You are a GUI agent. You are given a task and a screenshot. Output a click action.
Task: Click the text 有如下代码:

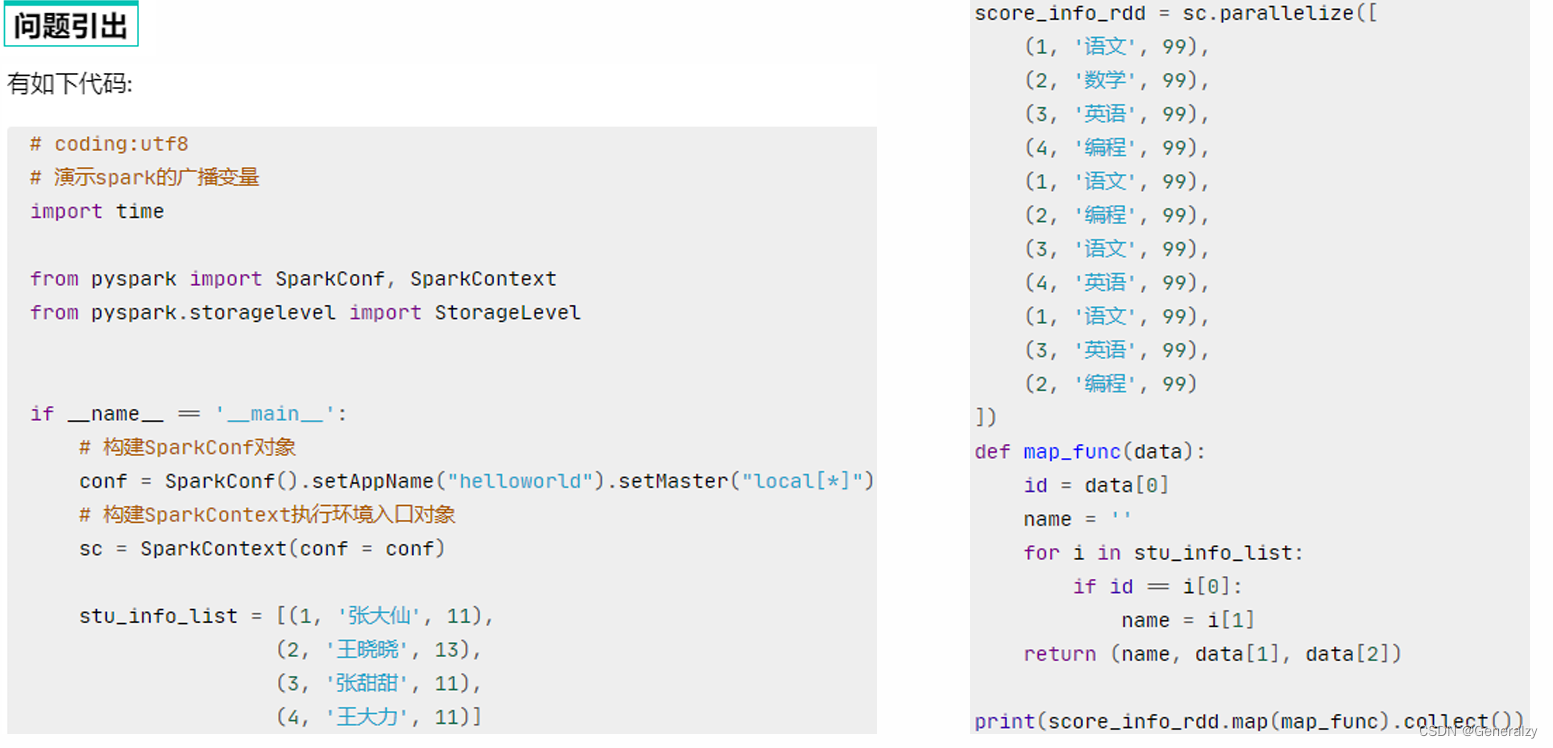70,84
